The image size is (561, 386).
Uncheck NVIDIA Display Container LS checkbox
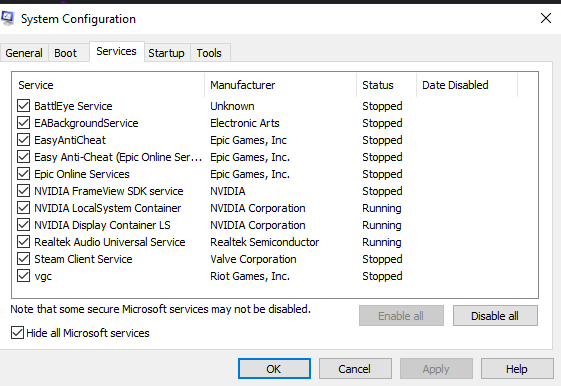pos(24,225)
